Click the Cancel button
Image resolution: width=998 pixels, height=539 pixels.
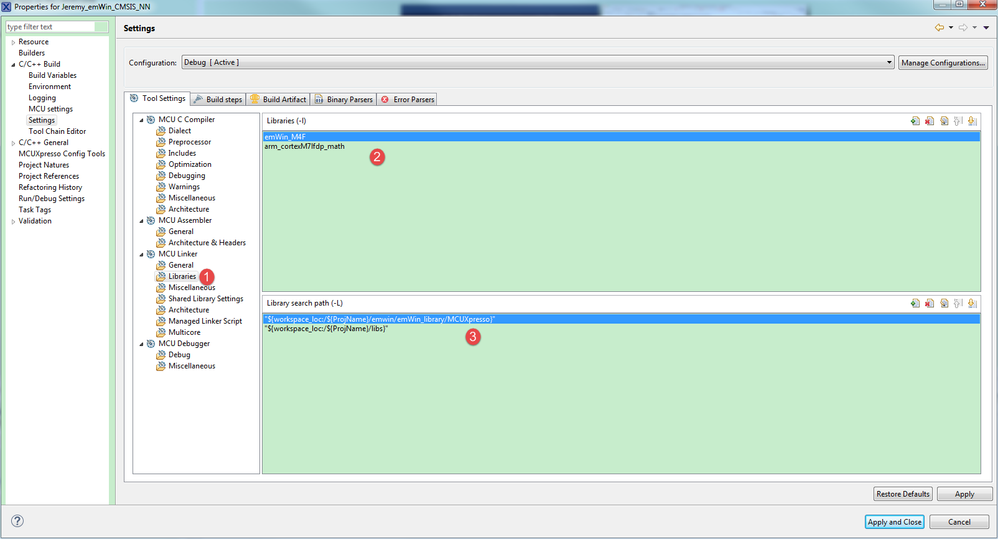(x=959, y=522)
